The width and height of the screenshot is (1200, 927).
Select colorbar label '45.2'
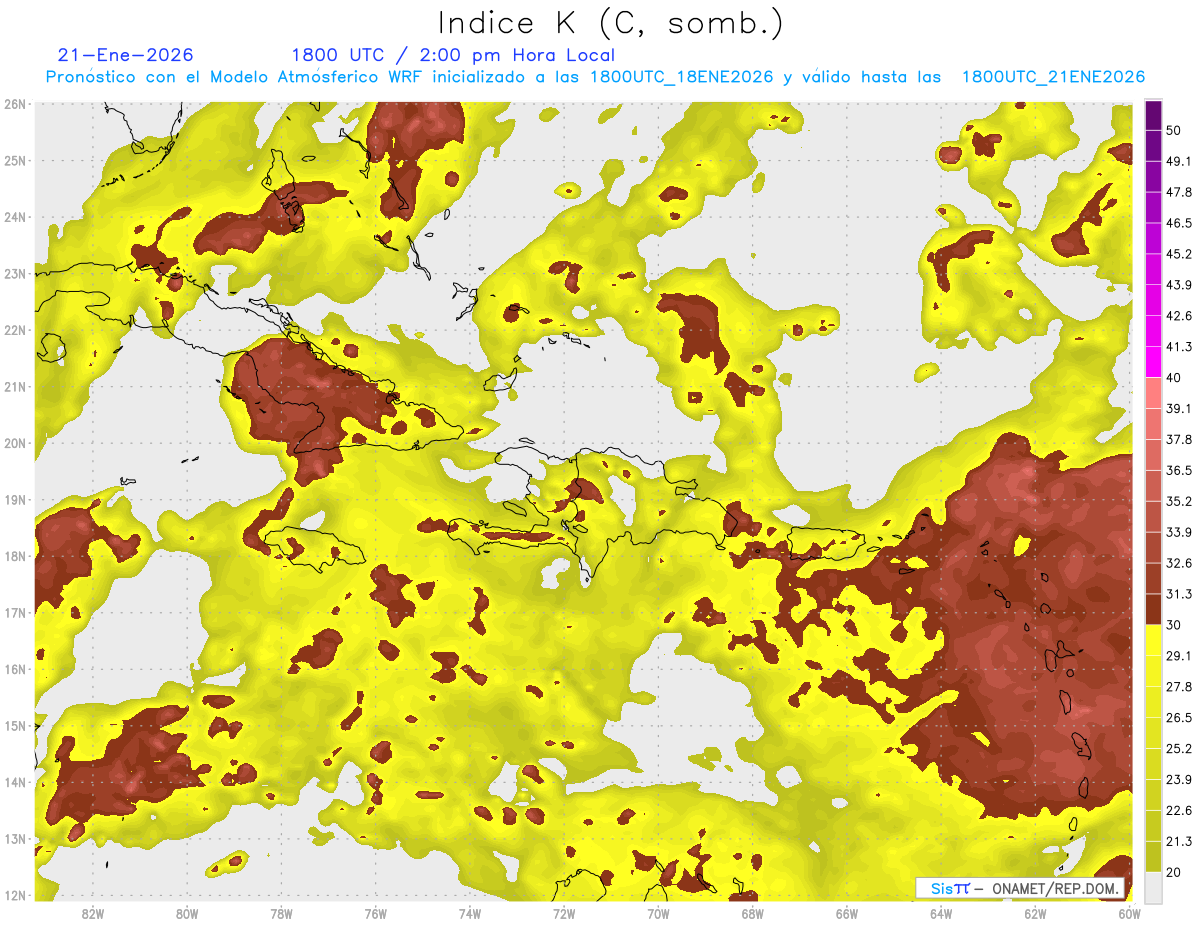(x=1179, y=254)
